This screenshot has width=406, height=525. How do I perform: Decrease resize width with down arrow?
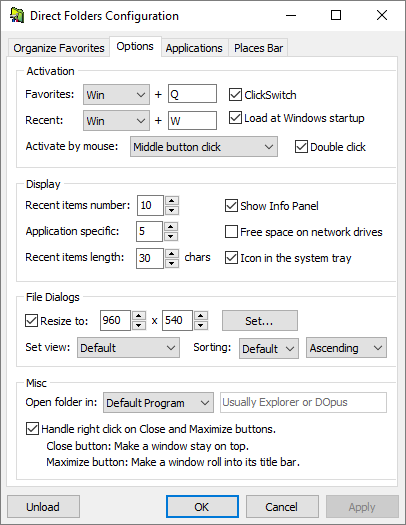click(x=139, y=325)
